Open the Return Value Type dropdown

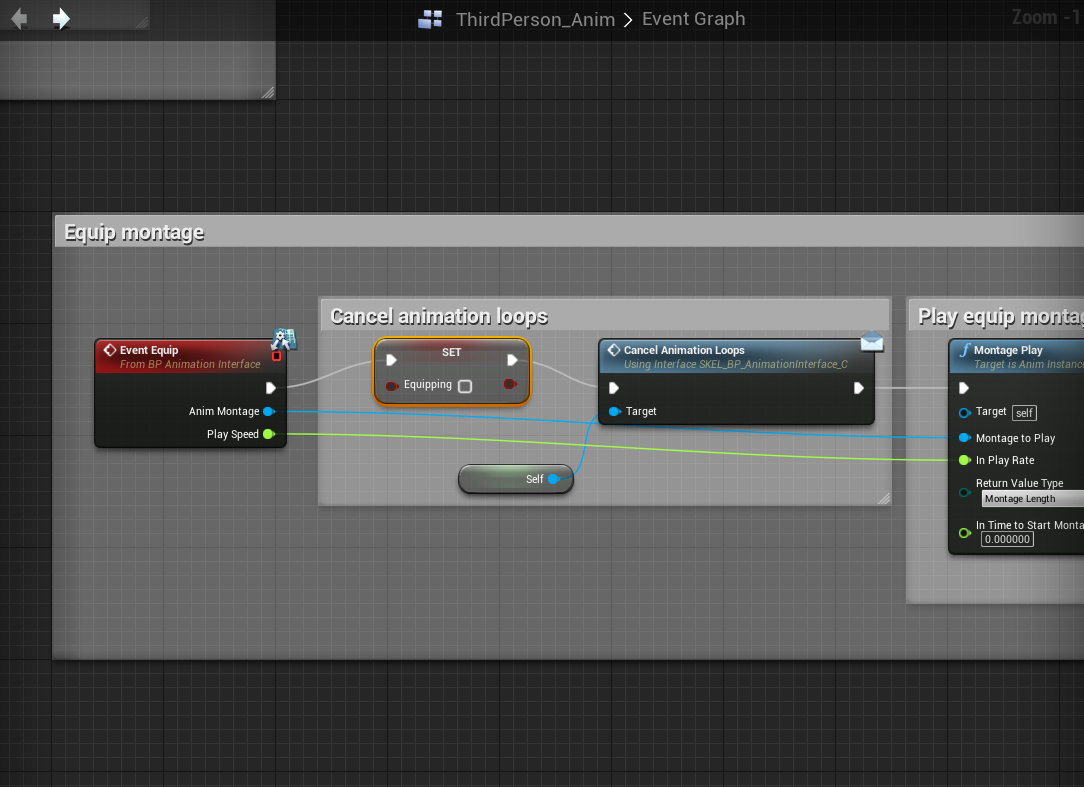[x=1030, y=498]
